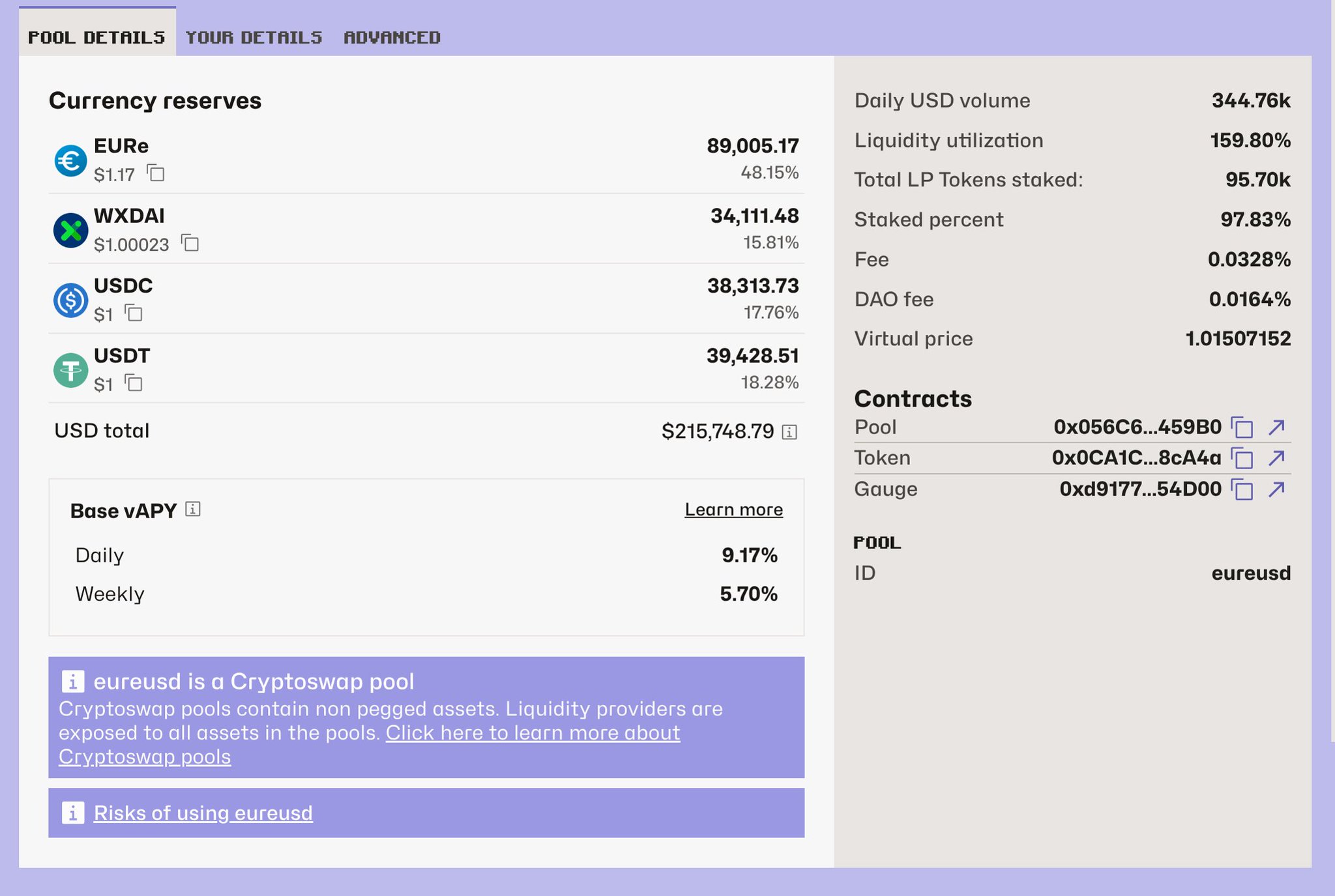Switch to the Your Details tab
This screenshot has height=896, width=1335.
click(254, 37)
